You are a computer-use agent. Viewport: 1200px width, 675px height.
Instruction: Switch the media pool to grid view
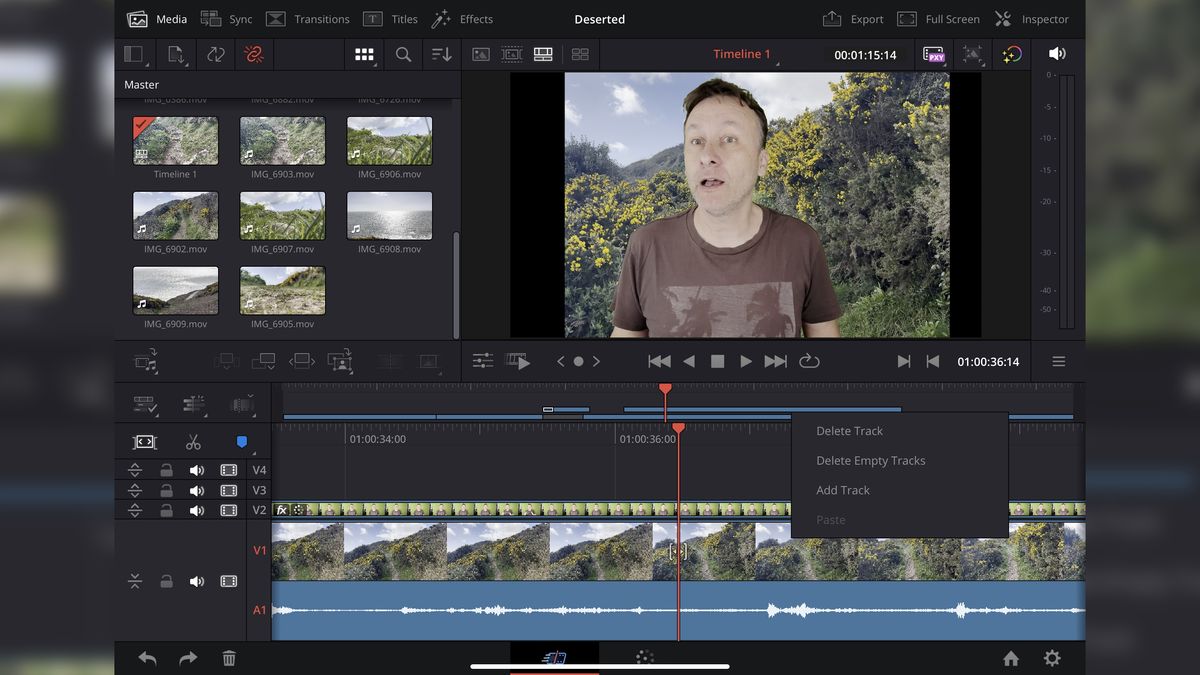click(364, 54)
